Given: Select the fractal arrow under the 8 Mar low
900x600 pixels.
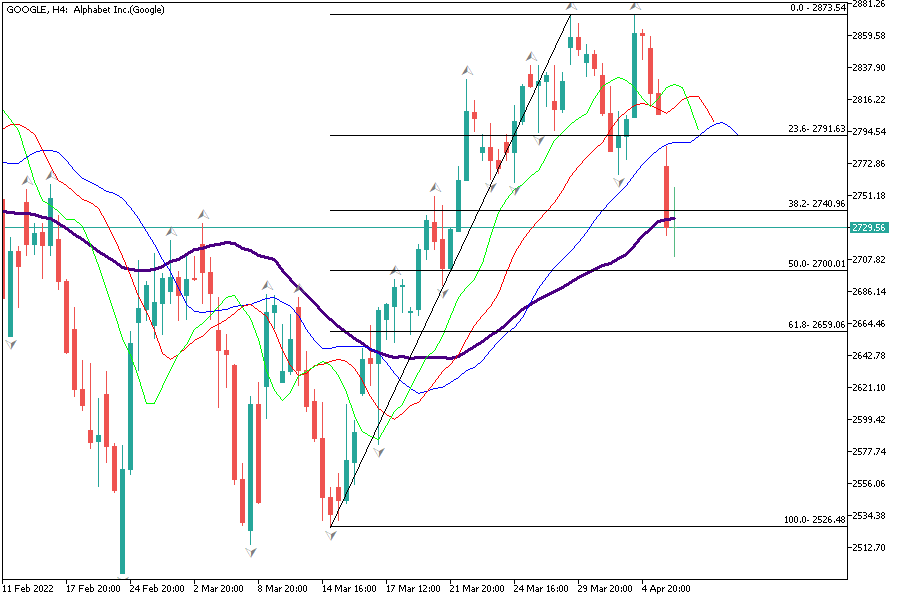Looking at the screenshot, I should 251,551.
